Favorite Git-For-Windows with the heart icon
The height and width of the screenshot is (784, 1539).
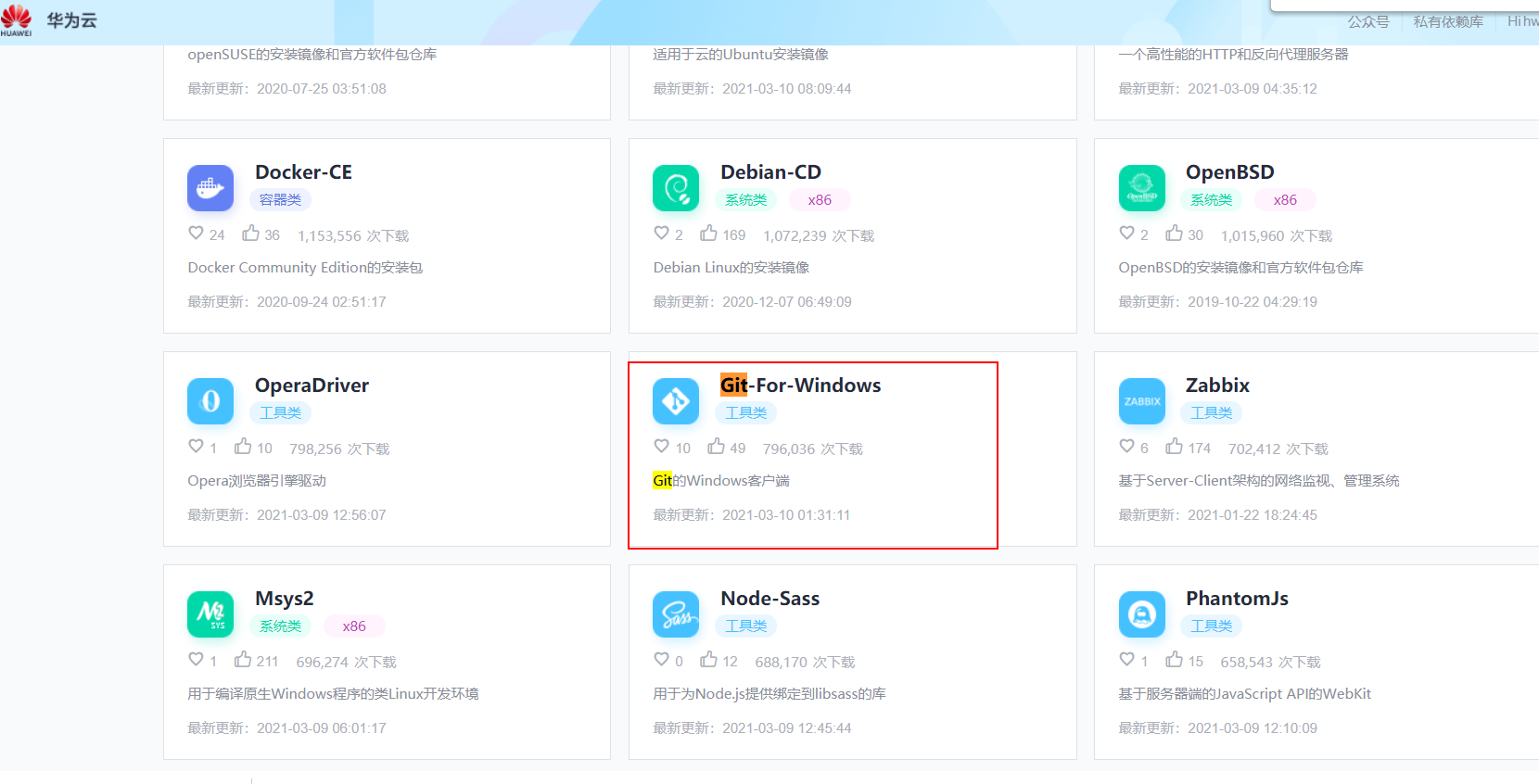[661, 447]
